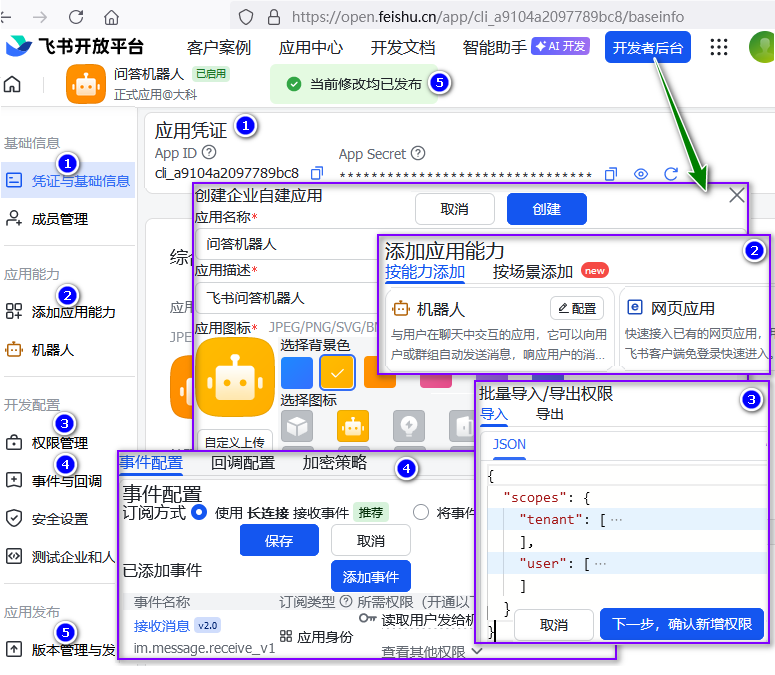
Task: Reveal App Secret with eye icon
Action: coord(641,174)
